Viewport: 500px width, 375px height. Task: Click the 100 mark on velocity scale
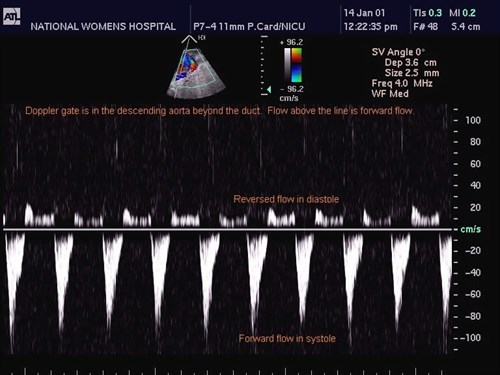click(x=473, y=120)
